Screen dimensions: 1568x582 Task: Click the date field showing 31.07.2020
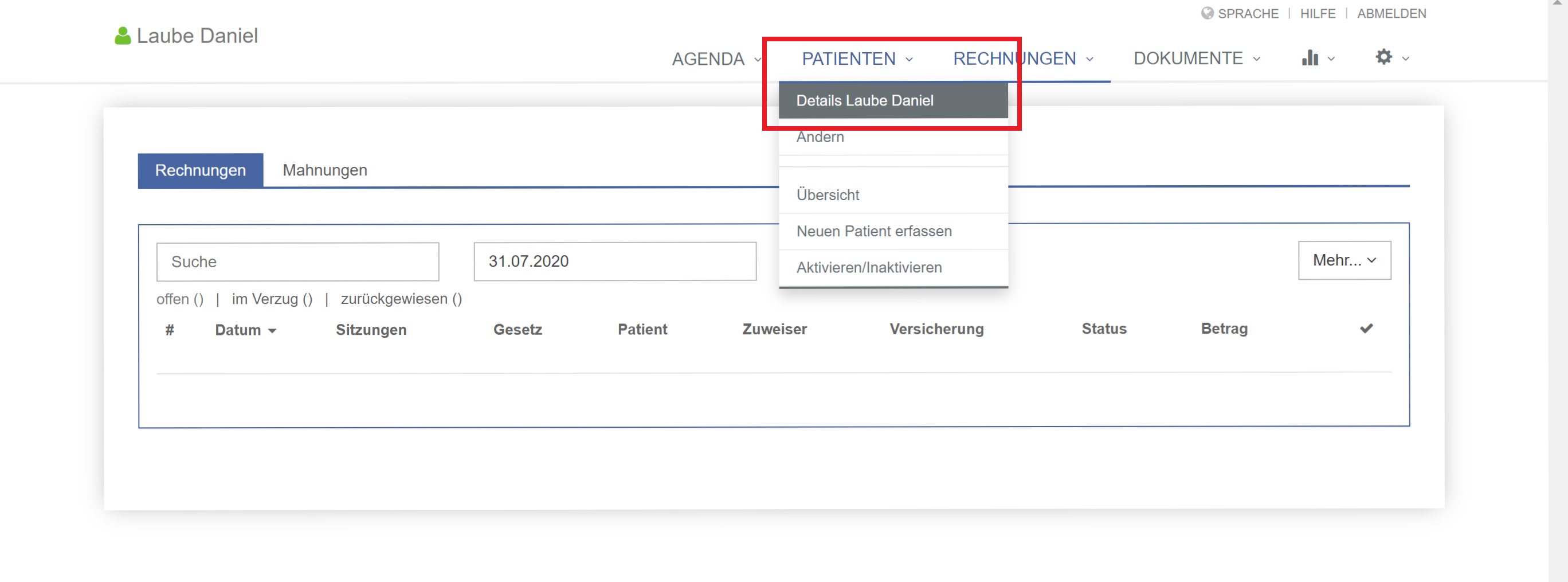point(615,262)
